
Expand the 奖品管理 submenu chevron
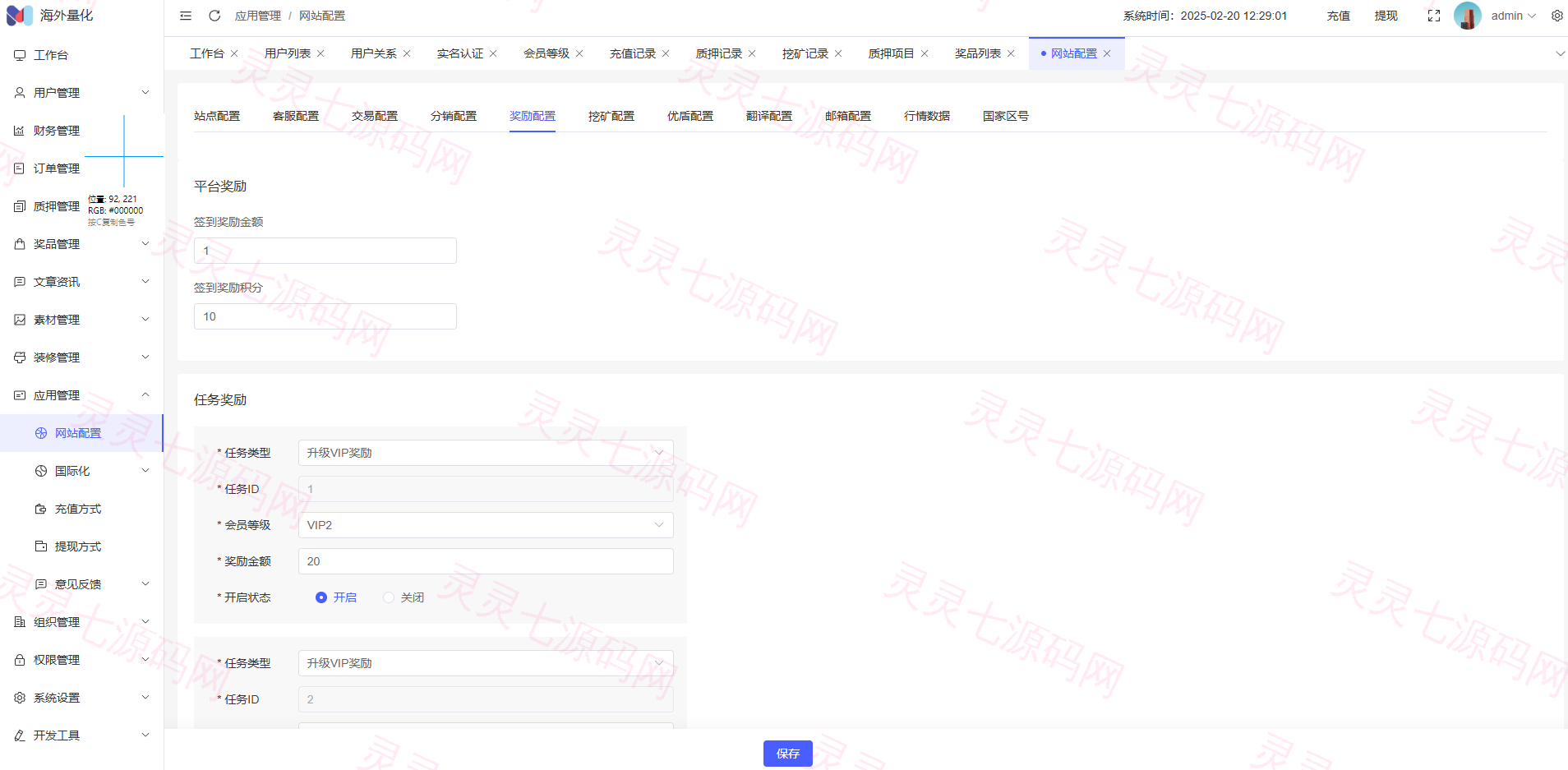[x=145, y=243]
